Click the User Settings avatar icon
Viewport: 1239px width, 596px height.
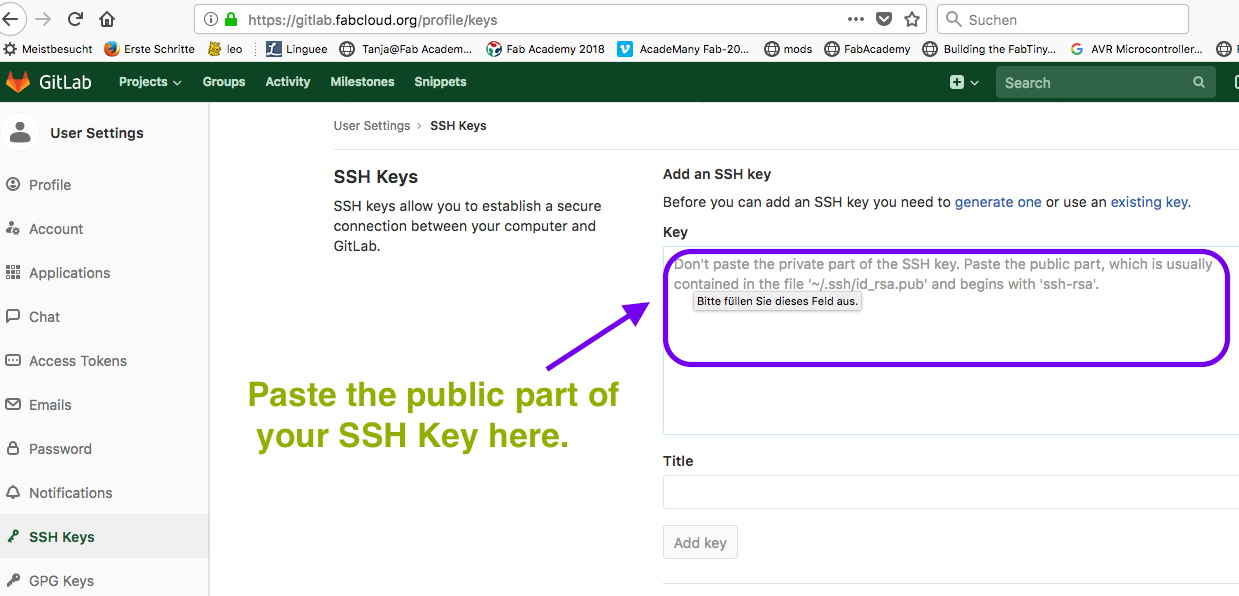click(x=20, y=132)
